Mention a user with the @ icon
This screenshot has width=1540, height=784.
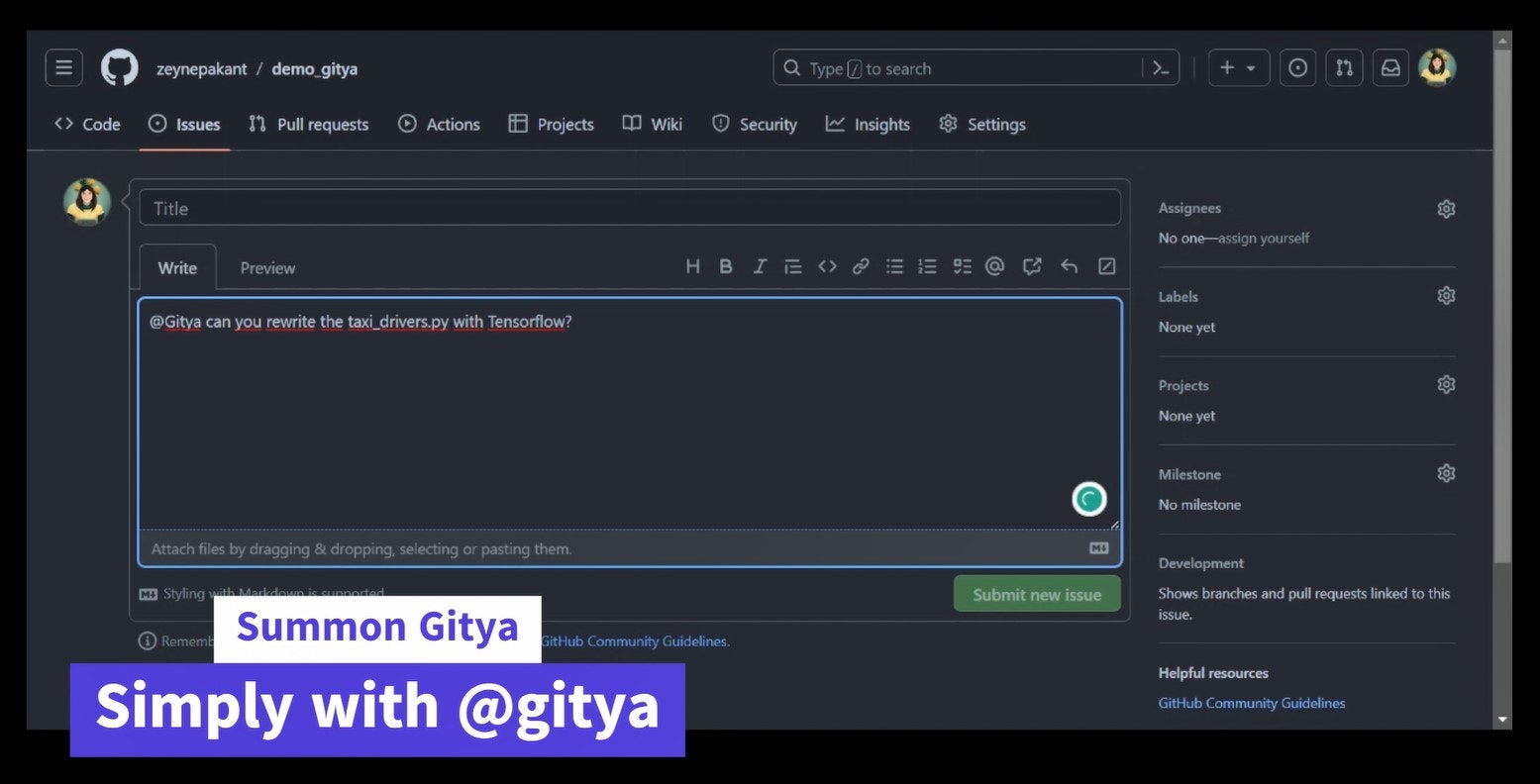pyautogui.click(x=995, y=266)
